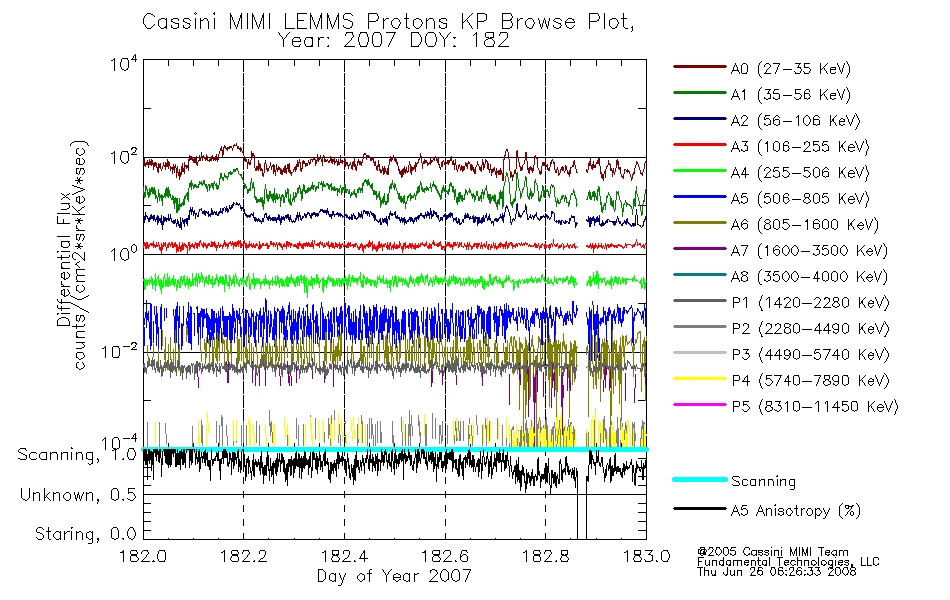Image resolution: width=950 pixels, height=600 pixels.
Task: Click the P2 (2280-4490 KeV) legend label
Action: point(810,328)
